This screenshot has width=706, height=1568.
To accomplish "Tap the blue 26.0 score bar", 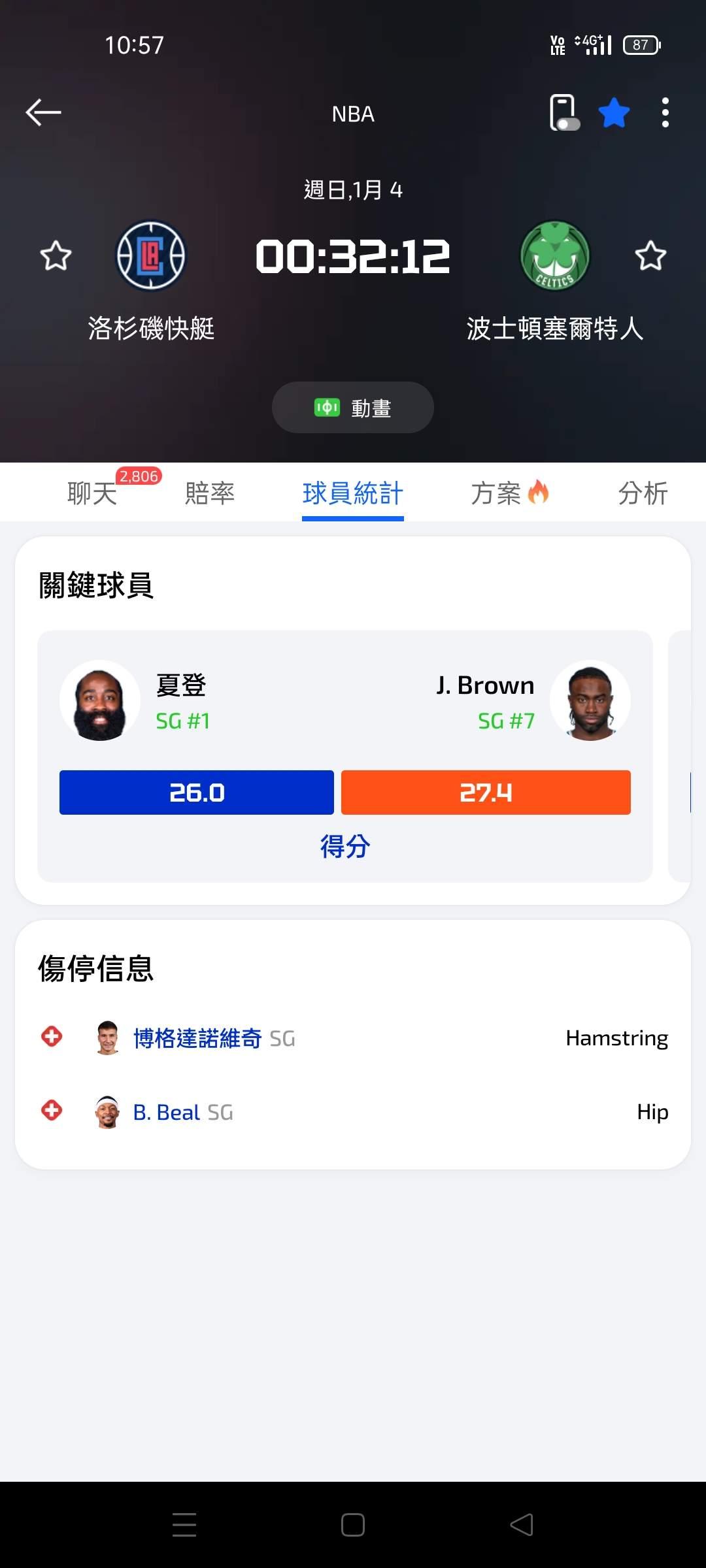I will point(197,792).
